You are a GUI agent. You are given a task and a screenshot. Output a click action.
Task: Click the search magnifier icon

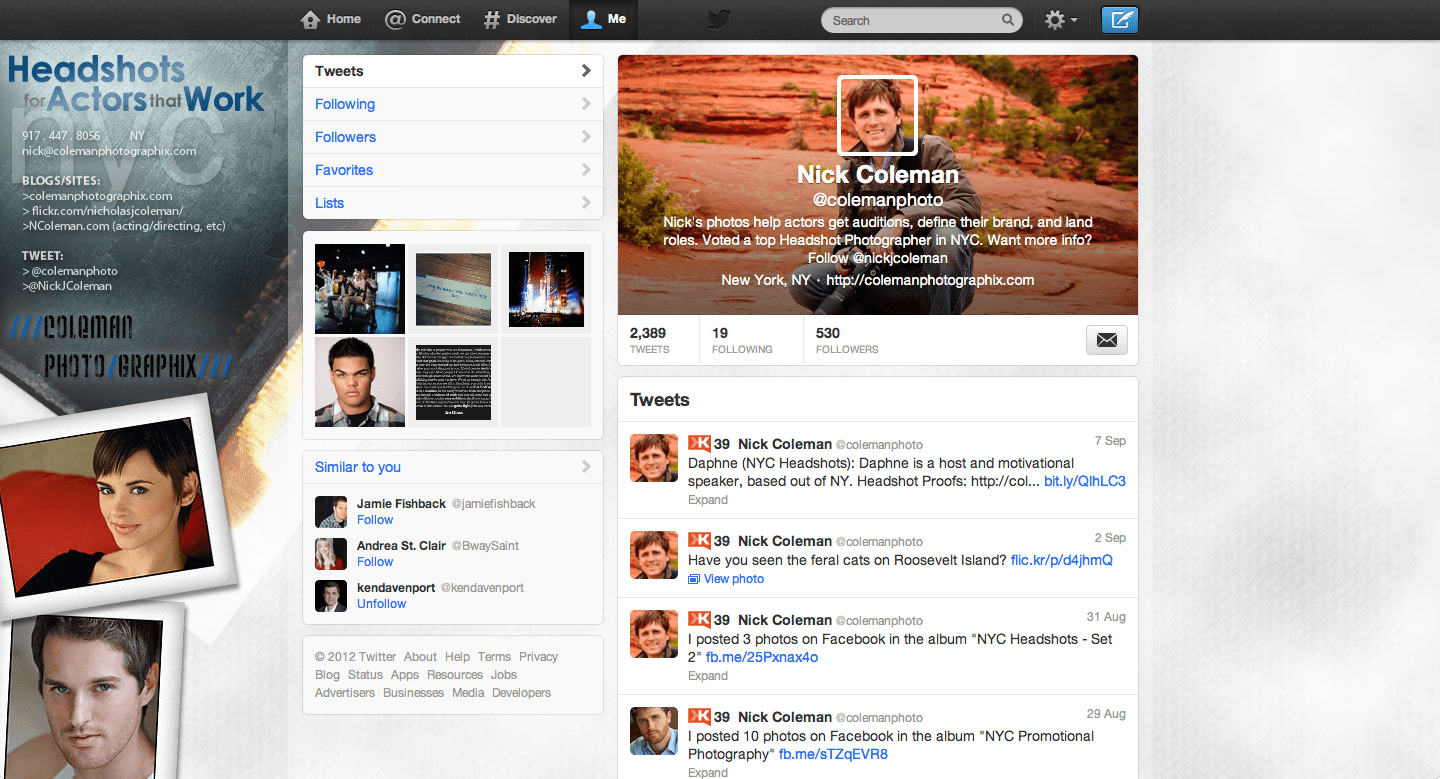pyautogui.click(x=1007, y=20)
